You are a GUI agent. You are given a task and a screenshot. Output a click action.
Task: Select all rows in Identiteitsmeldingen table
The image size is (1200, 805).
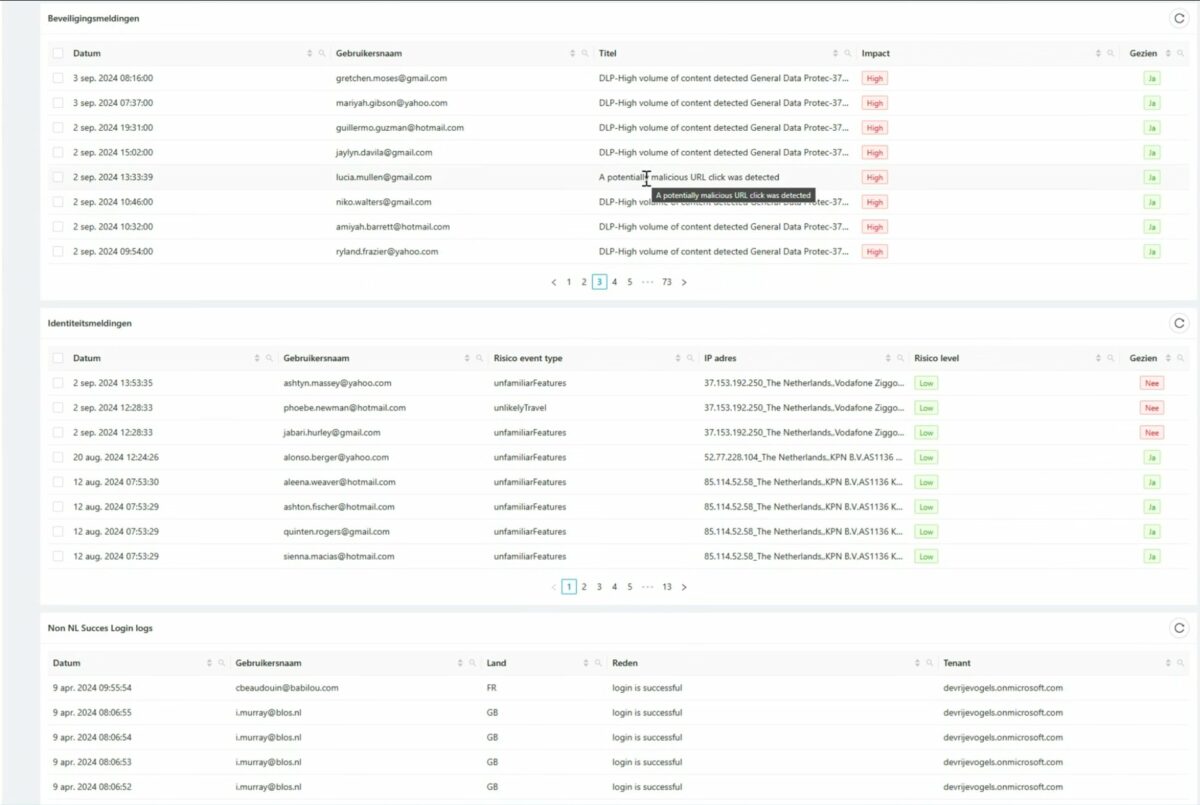[58, 358]
